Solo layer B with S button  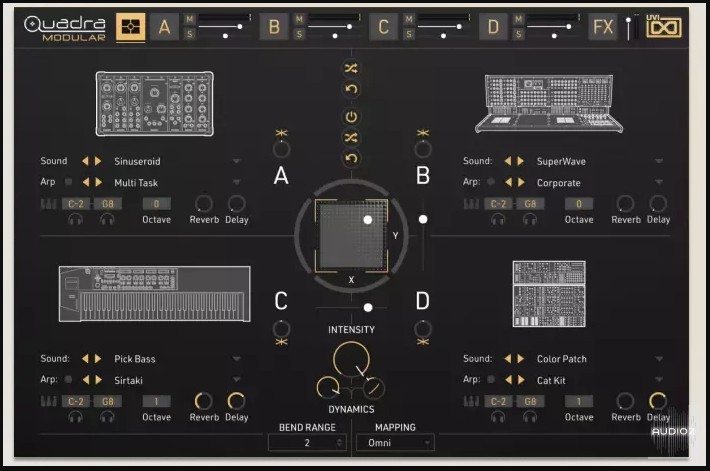coord(299,34)
